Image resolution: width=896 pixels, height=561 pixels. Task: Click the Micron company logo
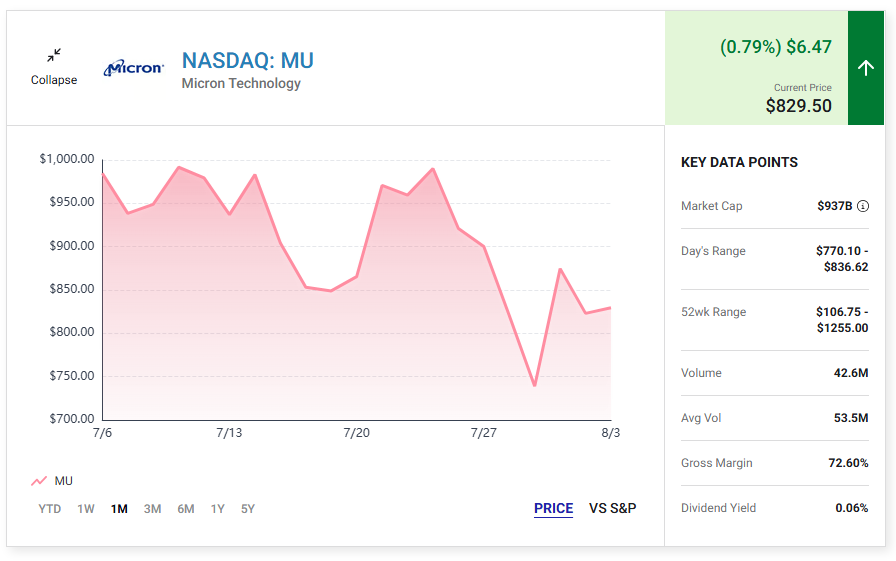point(134,68)
